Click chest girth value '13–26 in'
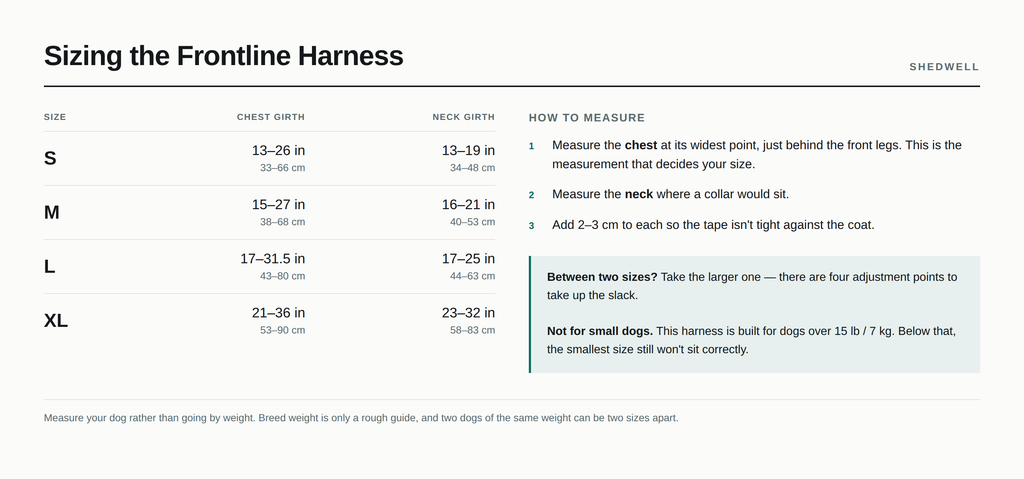 pos(278,150)
